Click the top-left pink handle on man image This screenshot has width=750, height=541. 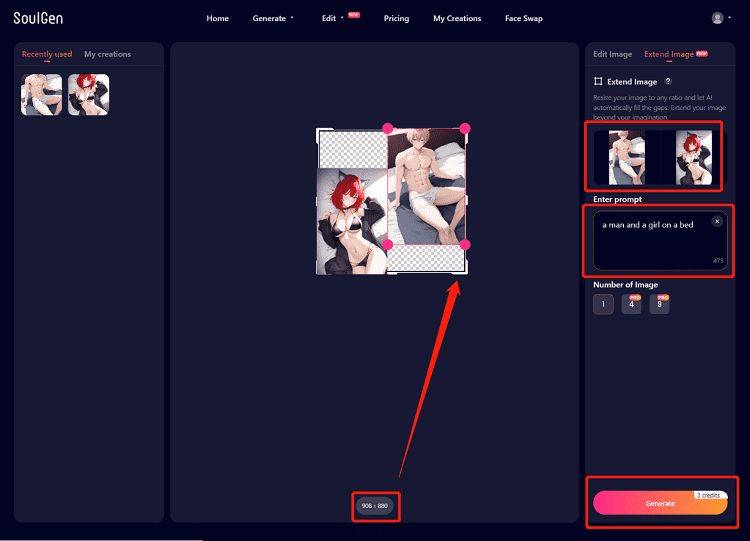click(388, 128)
